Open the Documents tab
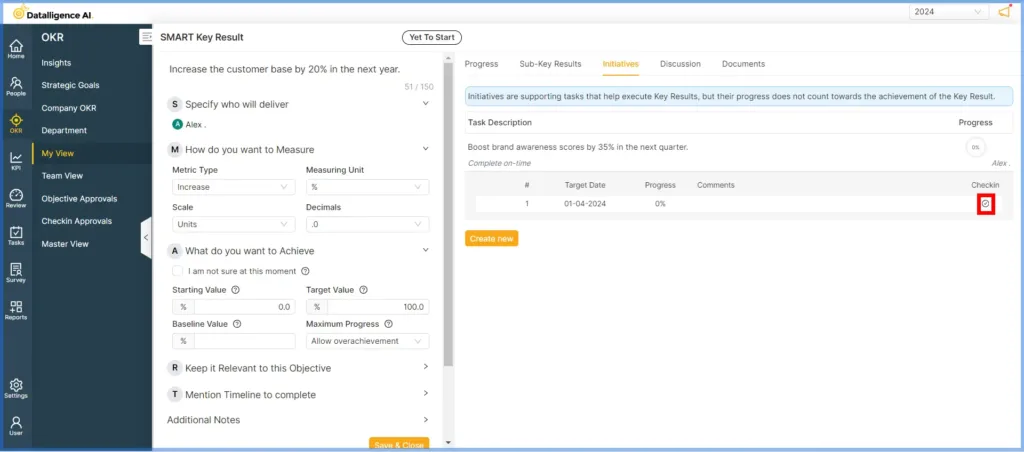This screenshot has height=452, width=1024. click(743, 64)
